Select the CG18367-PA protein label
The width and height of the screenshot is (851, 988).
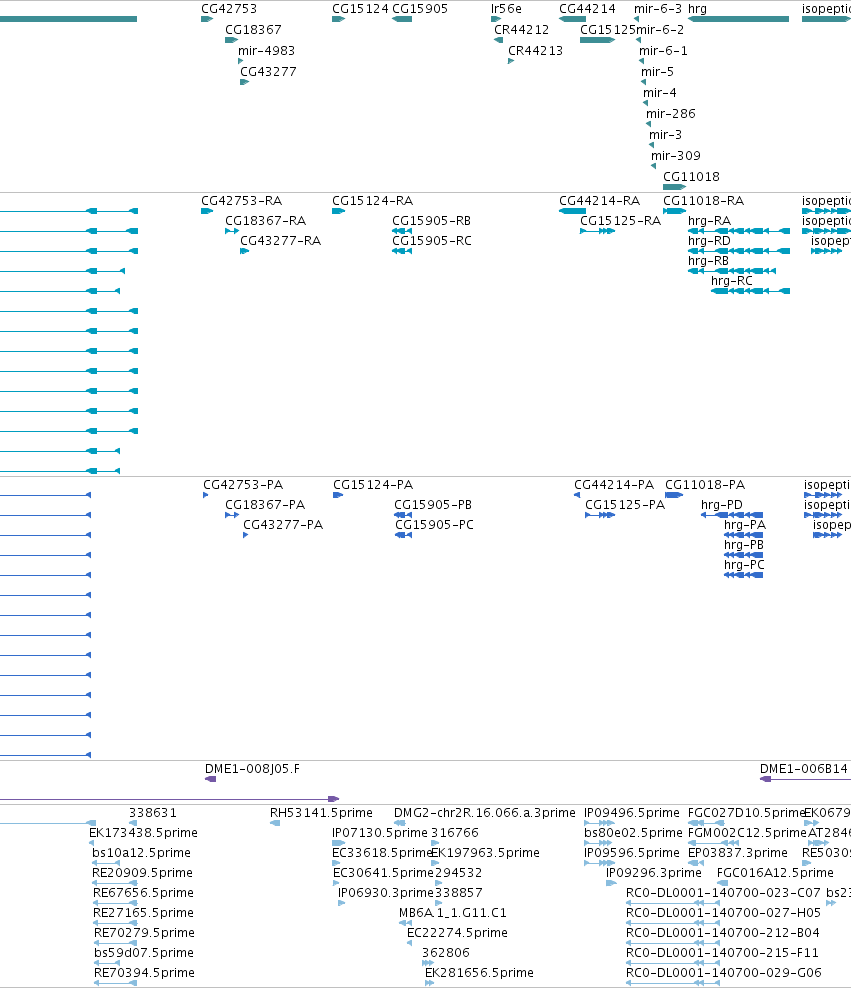(265, 505)
